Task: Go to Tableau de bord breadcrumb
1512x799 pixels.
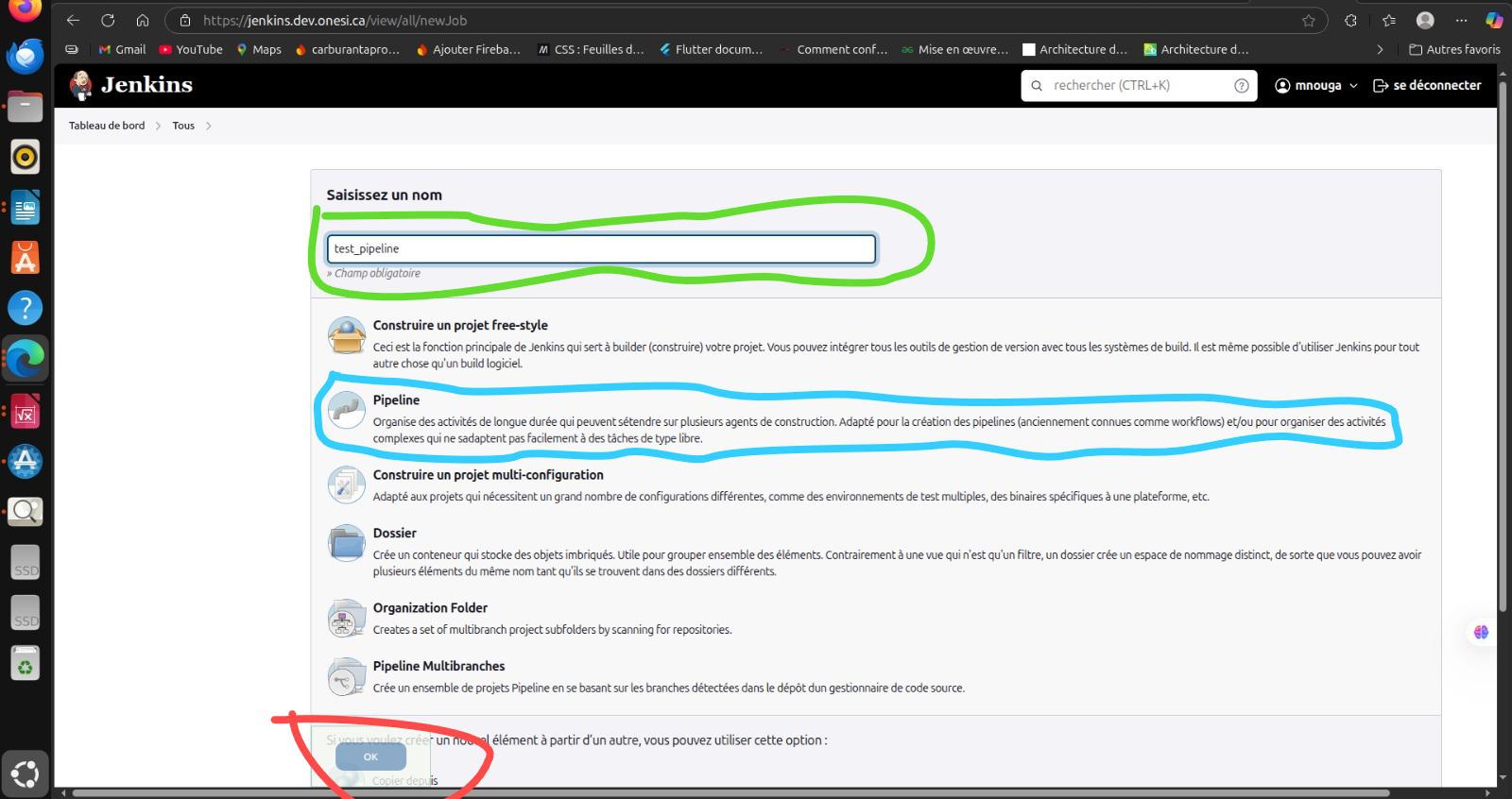Action: pyautogui.click(x=107, y=126)
